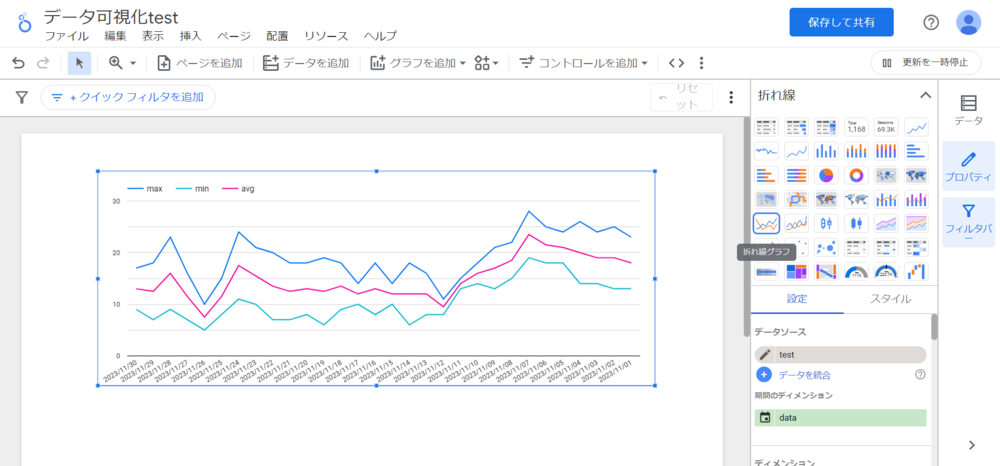The height and width of the screenshot is (466, 1000).
Task: Open the 表示 menu
Action: [153, 36]
